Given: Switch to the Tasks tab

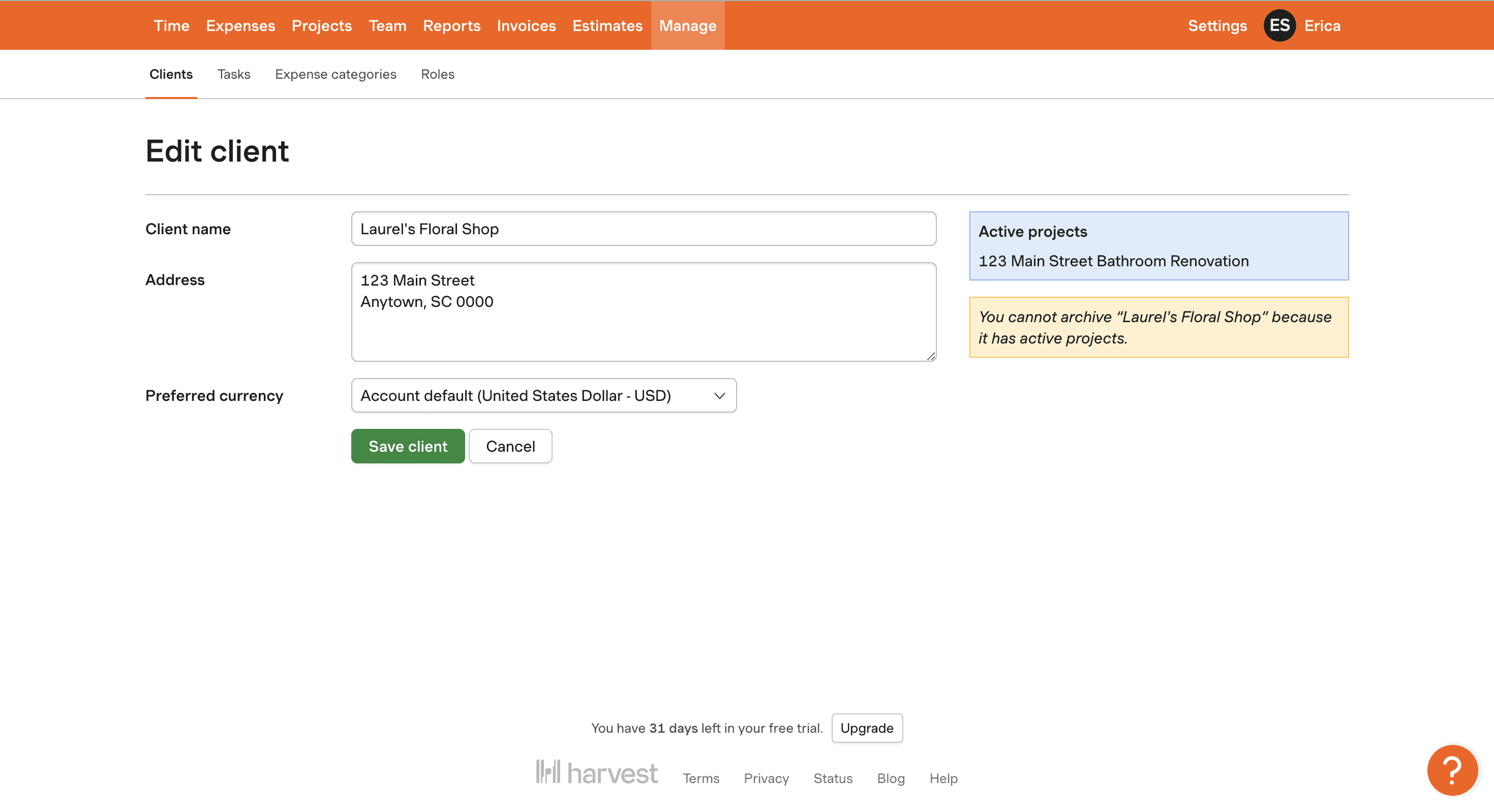Looking at the screenshot, I should point(234,74).
